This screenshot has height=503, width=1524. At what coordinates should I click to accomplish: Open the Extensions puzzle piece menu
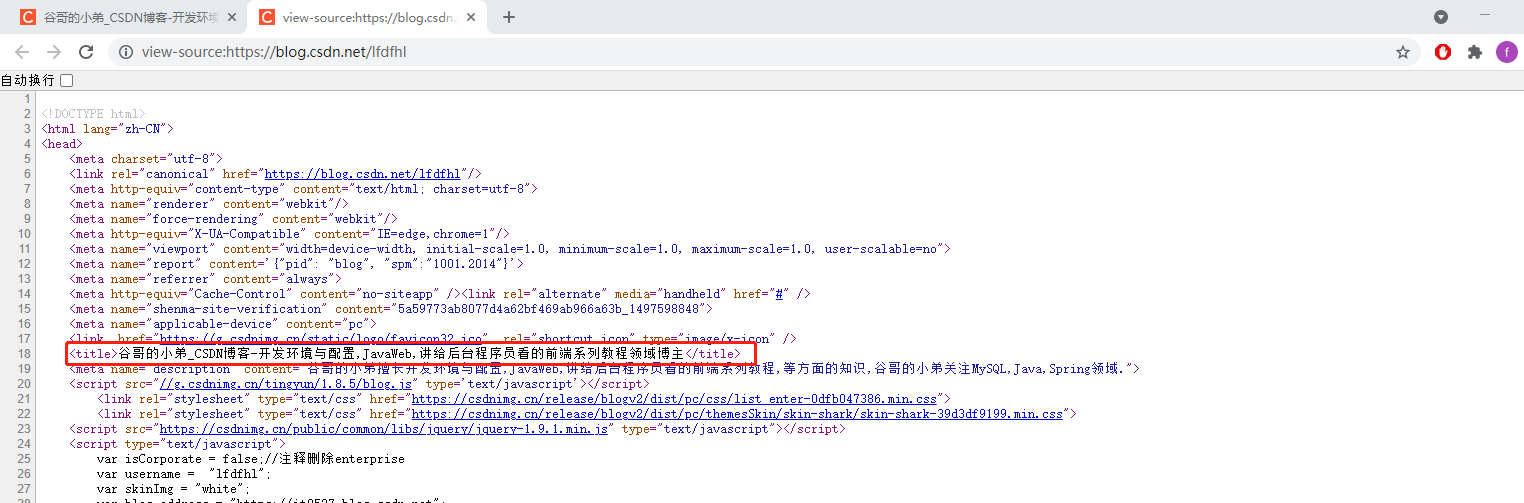(x=1474, y=52)
